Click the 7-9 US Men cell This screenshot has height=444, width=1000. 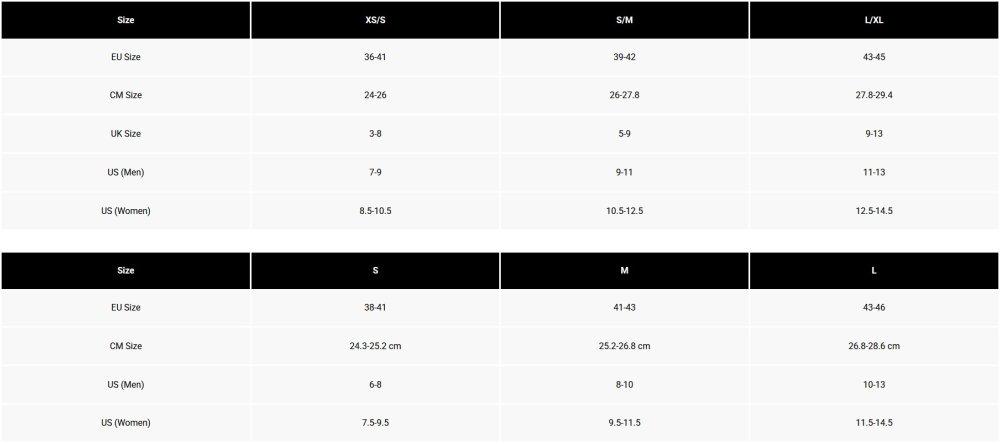click(x=375, y=173)
